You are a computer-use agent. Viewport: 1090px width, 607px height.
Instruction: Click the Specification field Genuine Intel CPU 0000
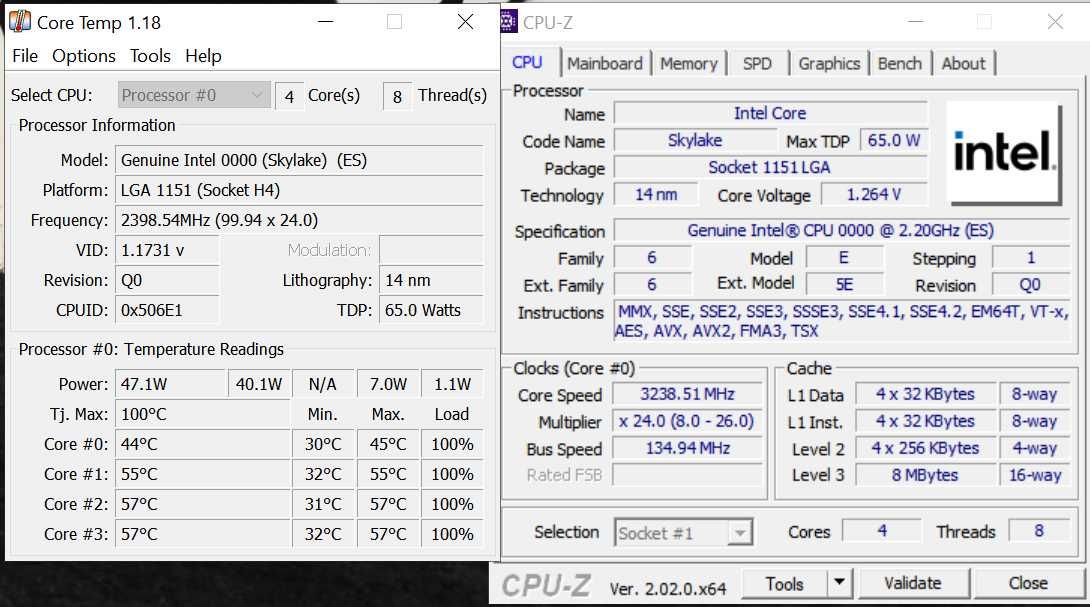(841, 230)
